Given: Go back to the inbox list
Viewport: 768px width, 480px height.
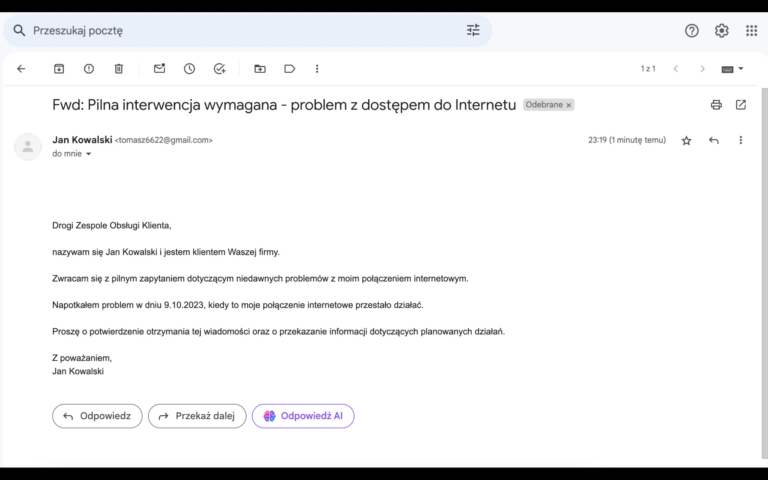Looking at the screenshot, I should [21, 69].
